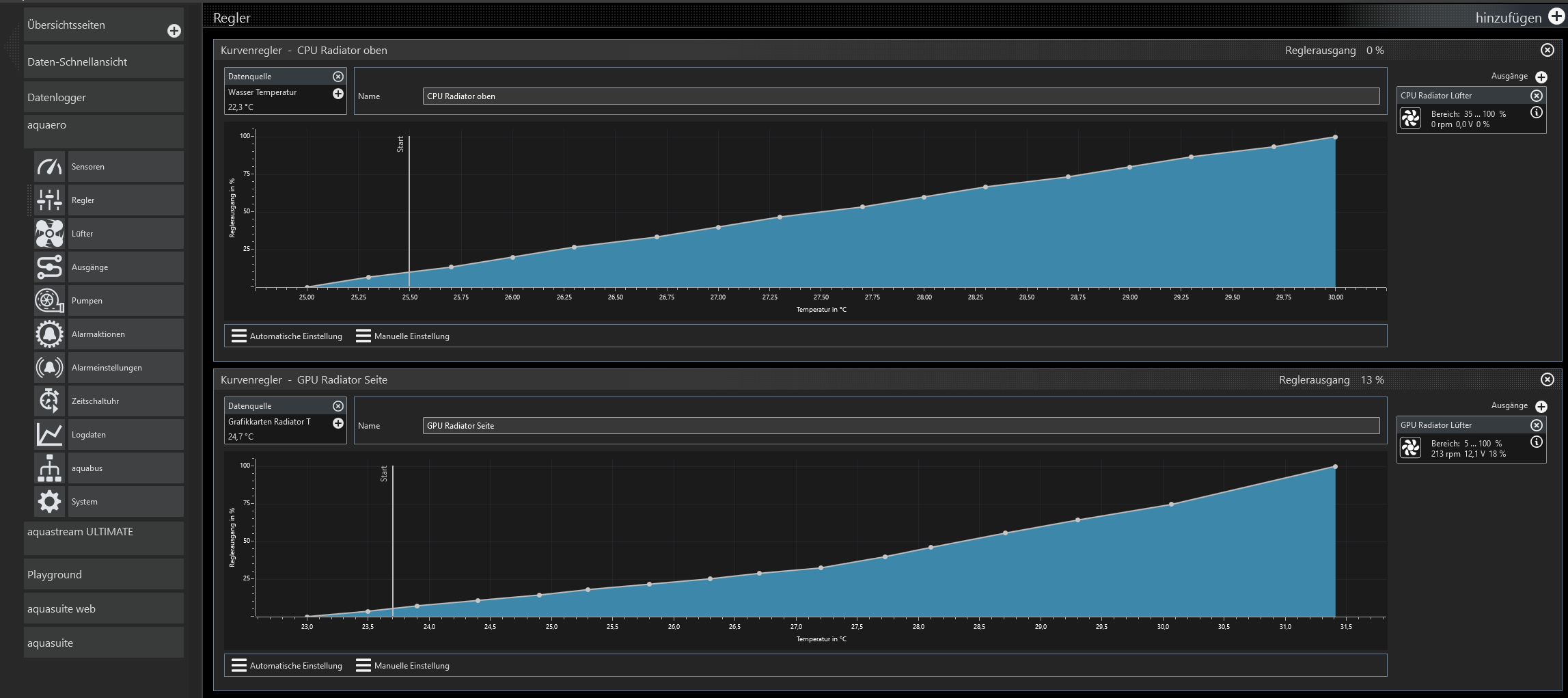The width and height of the screenshot is (1568, 698).
Task: Open the Pumpen pump icon
Action: [x=50, y=301]
